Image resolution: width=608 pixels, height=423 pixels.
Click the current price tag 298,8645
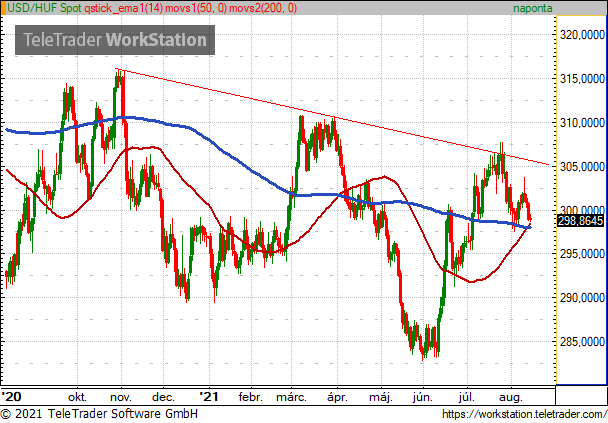point(580,221)
